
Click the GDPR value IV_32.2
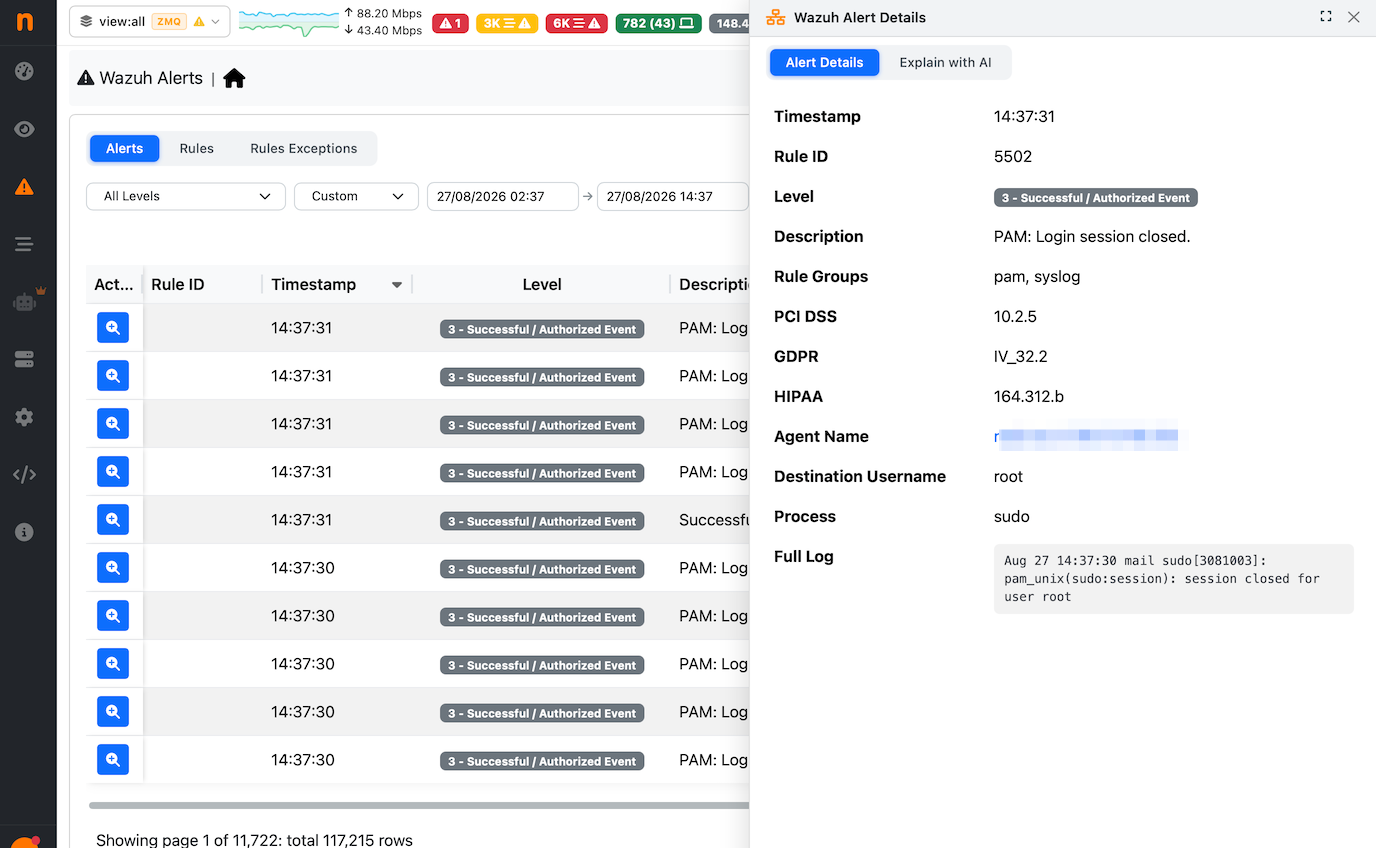pos(1021,357)
